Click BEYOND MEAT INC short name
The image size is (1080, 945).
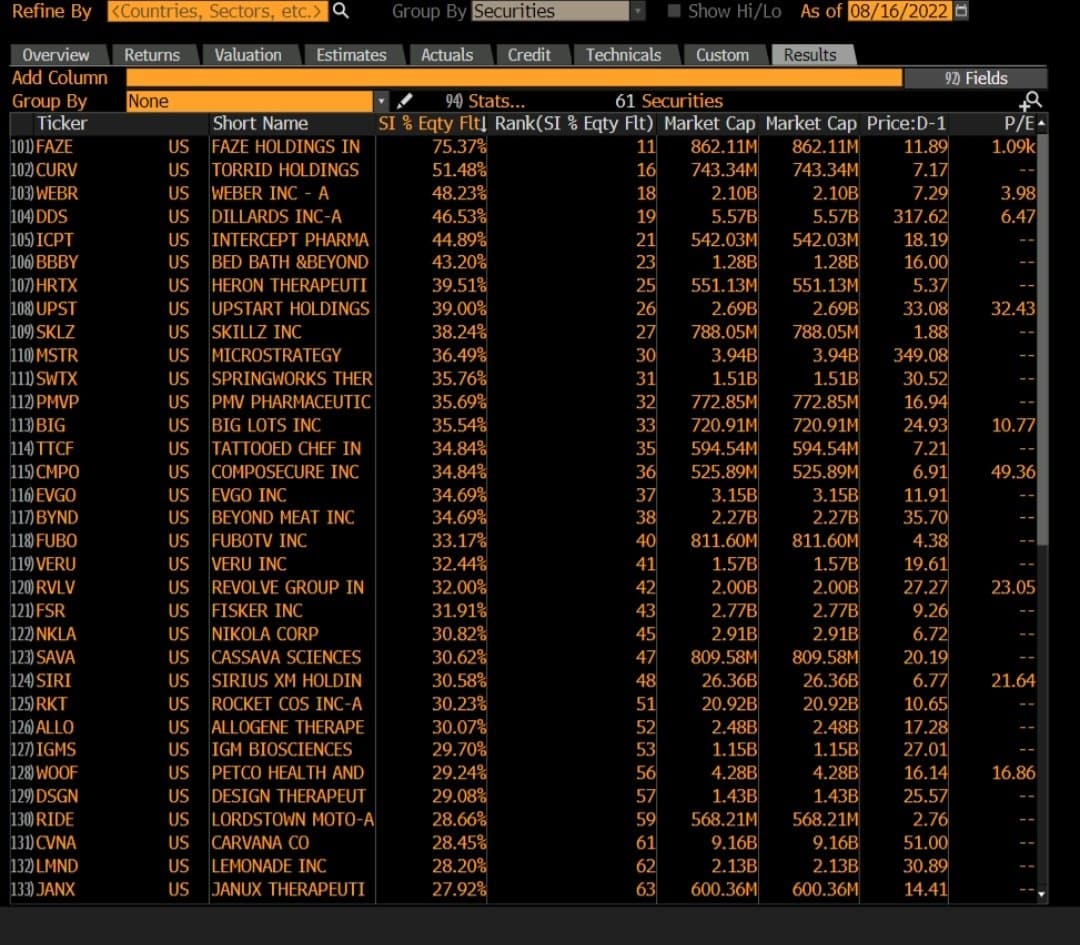pos(283,518)
